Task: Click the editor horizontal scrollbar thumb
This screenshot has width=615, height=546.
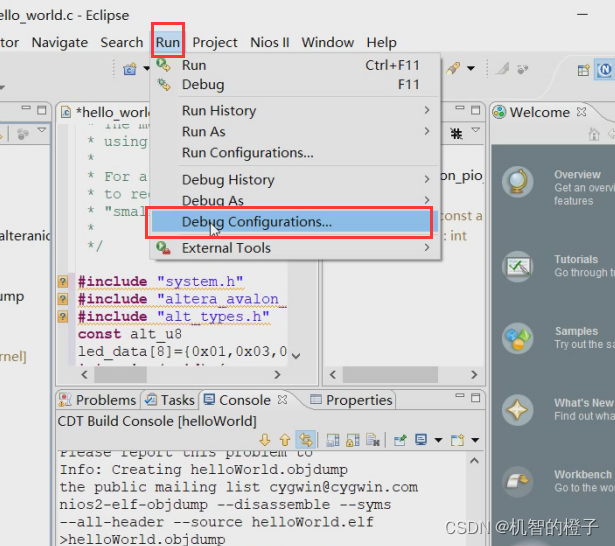Action: coord(121,375)
